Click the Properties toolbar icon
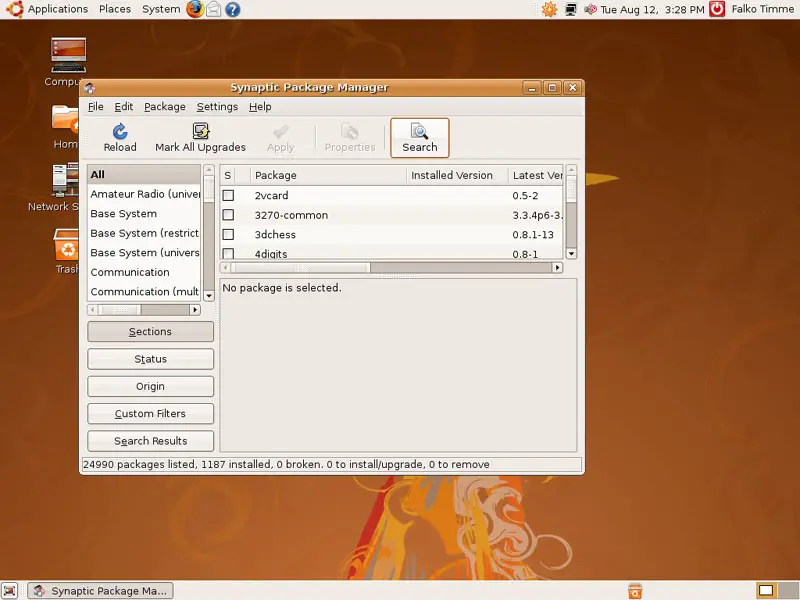The width and height of the screenshot is (800, 600). [x=349, y=132]
